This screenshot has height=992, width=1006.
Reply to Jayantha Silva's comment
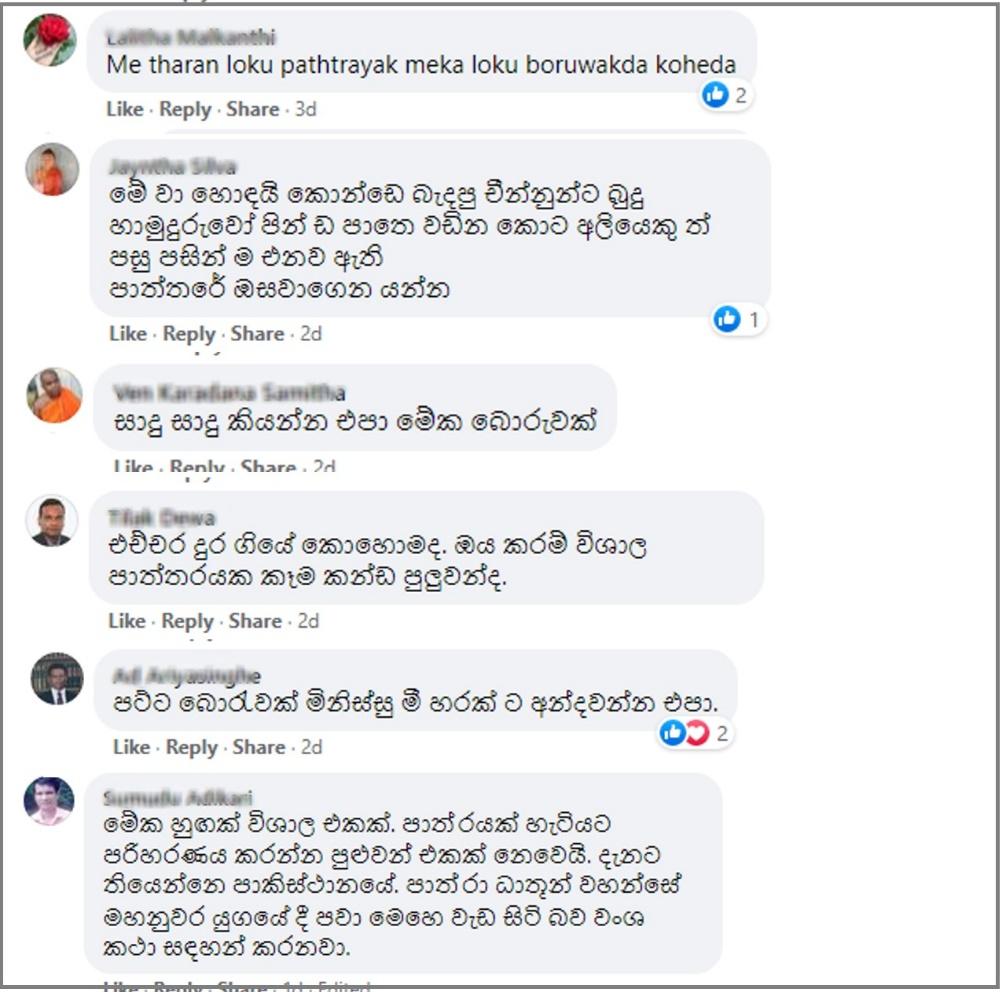coord(189,334)
